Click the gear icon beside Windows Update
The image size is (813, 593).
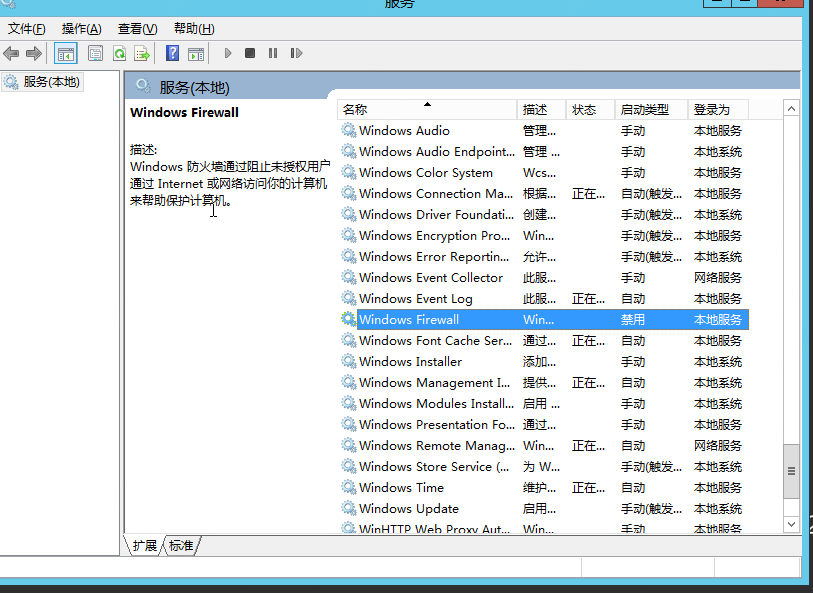pyautogui.click(x=348, y=508)
